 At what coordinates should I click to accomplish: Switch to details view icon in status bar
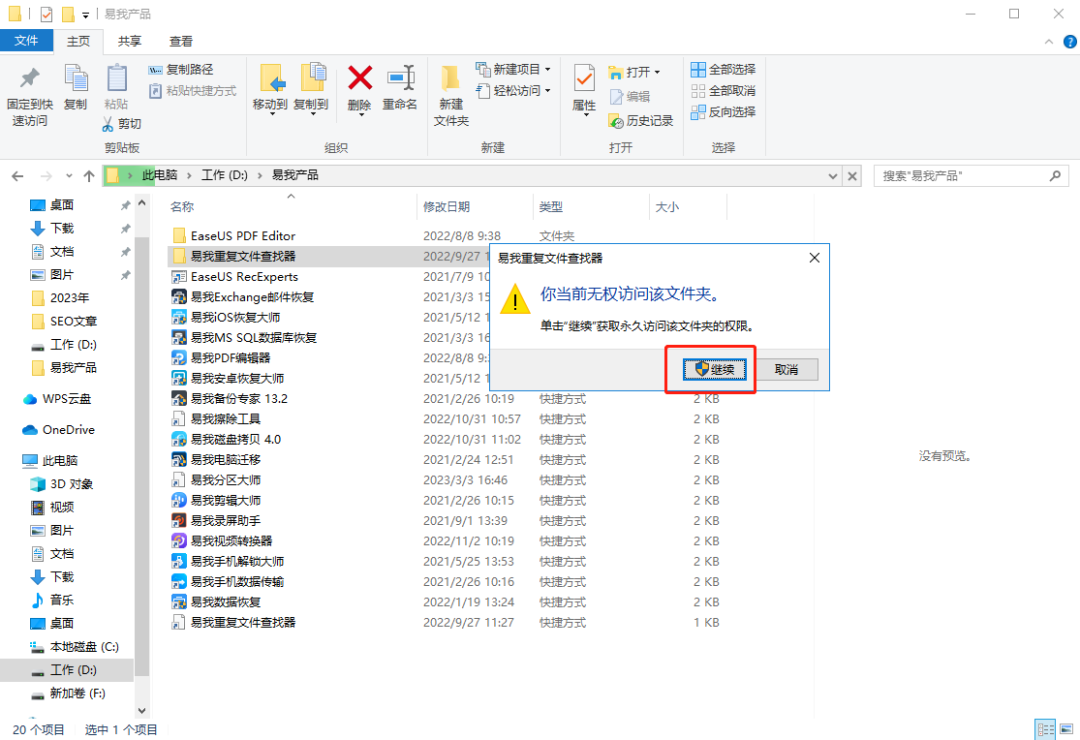pyautogui.click(x=1046, y=729)
